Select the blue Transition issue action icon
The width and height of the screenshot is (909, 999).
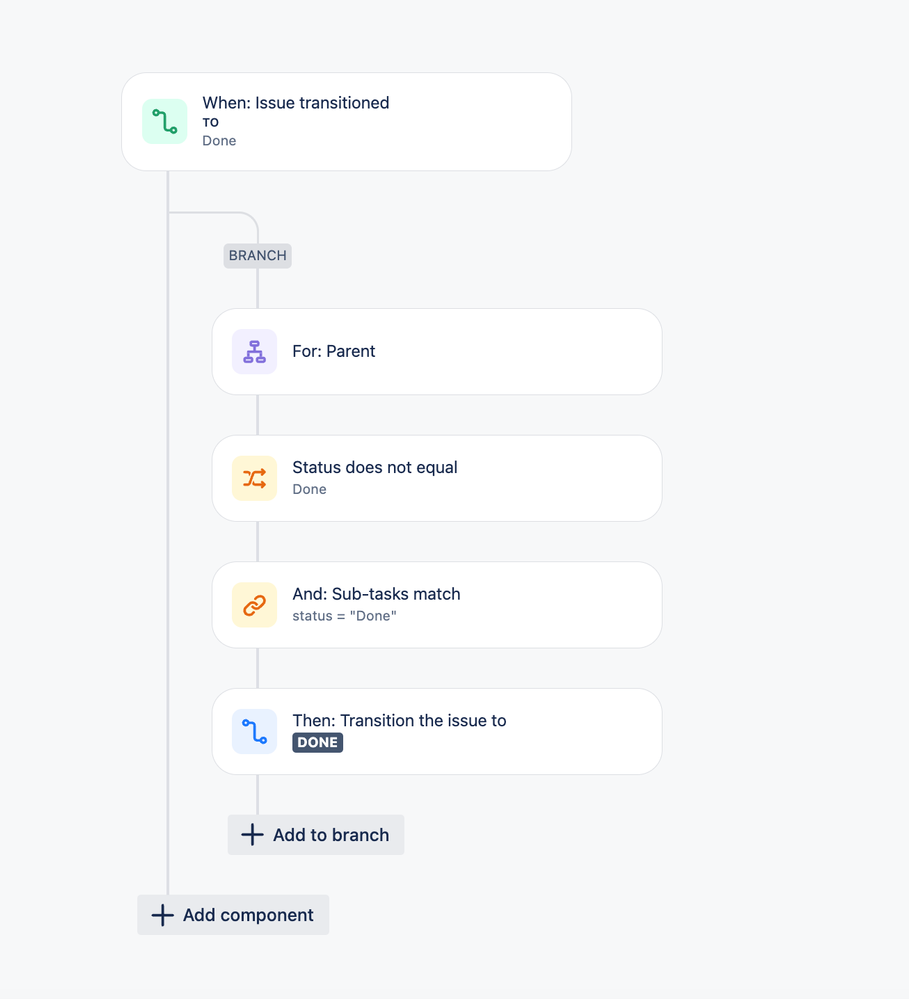[x=254, y=731]
